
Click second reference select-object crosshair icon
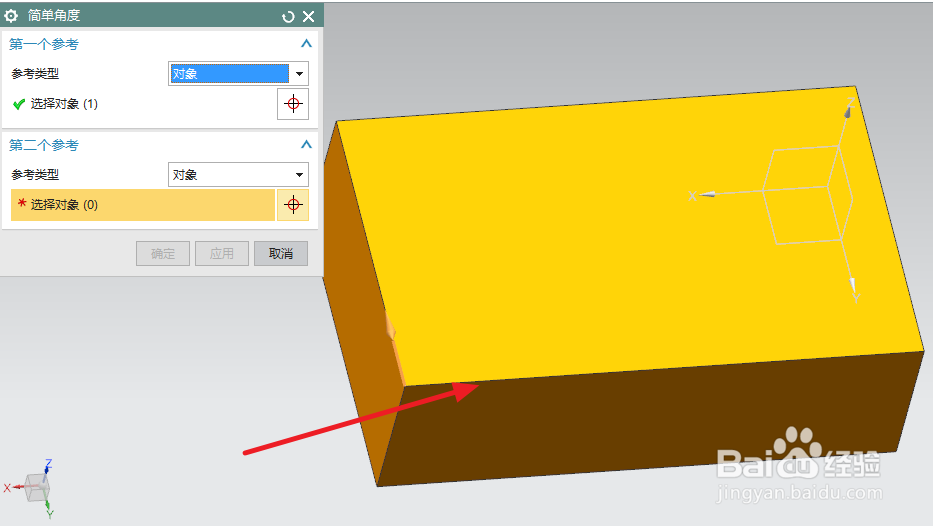(x=293, y=205)
